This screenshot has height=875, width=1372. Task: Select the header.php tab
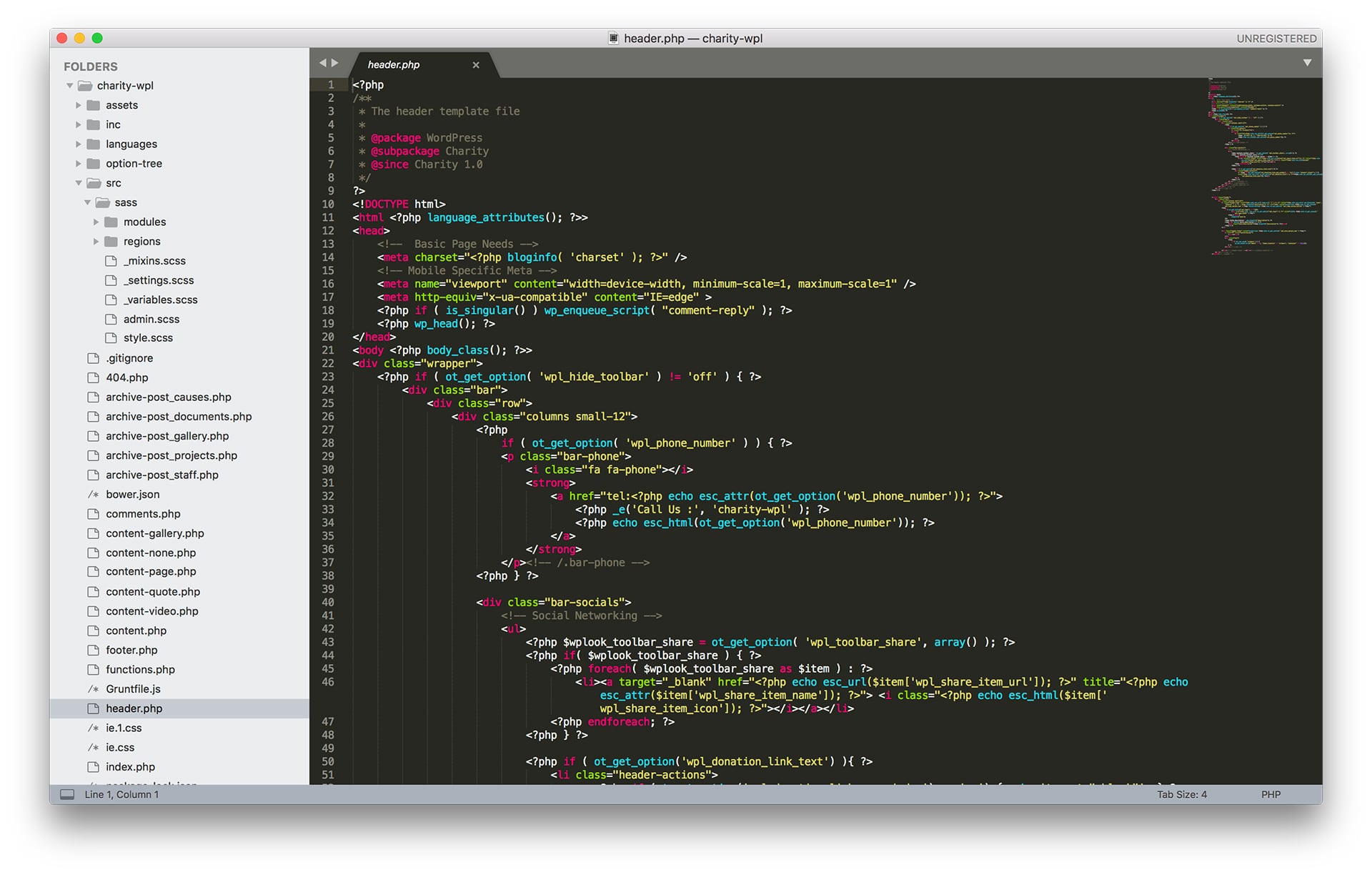394,63
